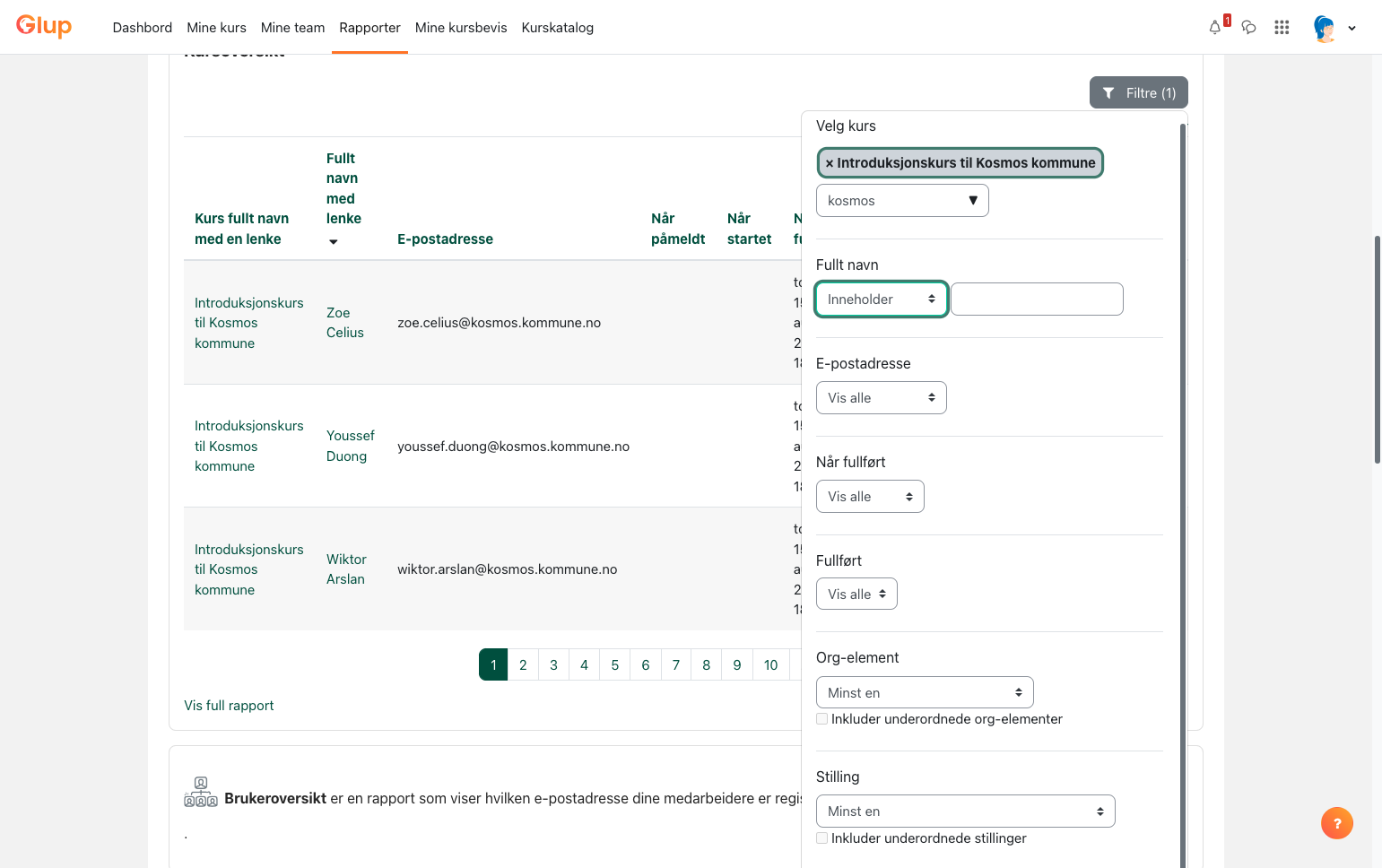Sort by E-postadresse column header
The width and height of the screenshot is (1382, 868).
[445, 239]
